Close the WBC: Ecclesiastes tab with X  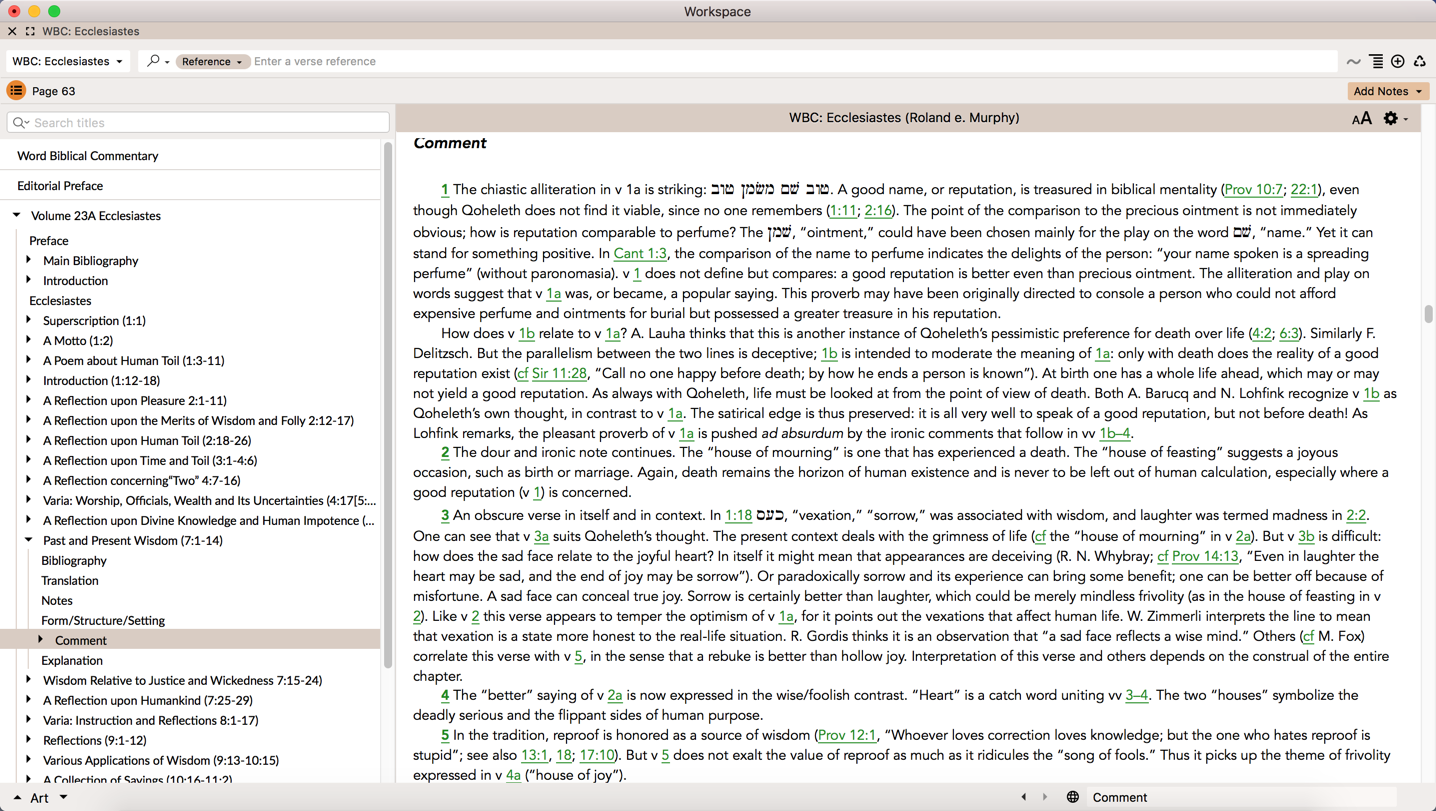[12, 31]
